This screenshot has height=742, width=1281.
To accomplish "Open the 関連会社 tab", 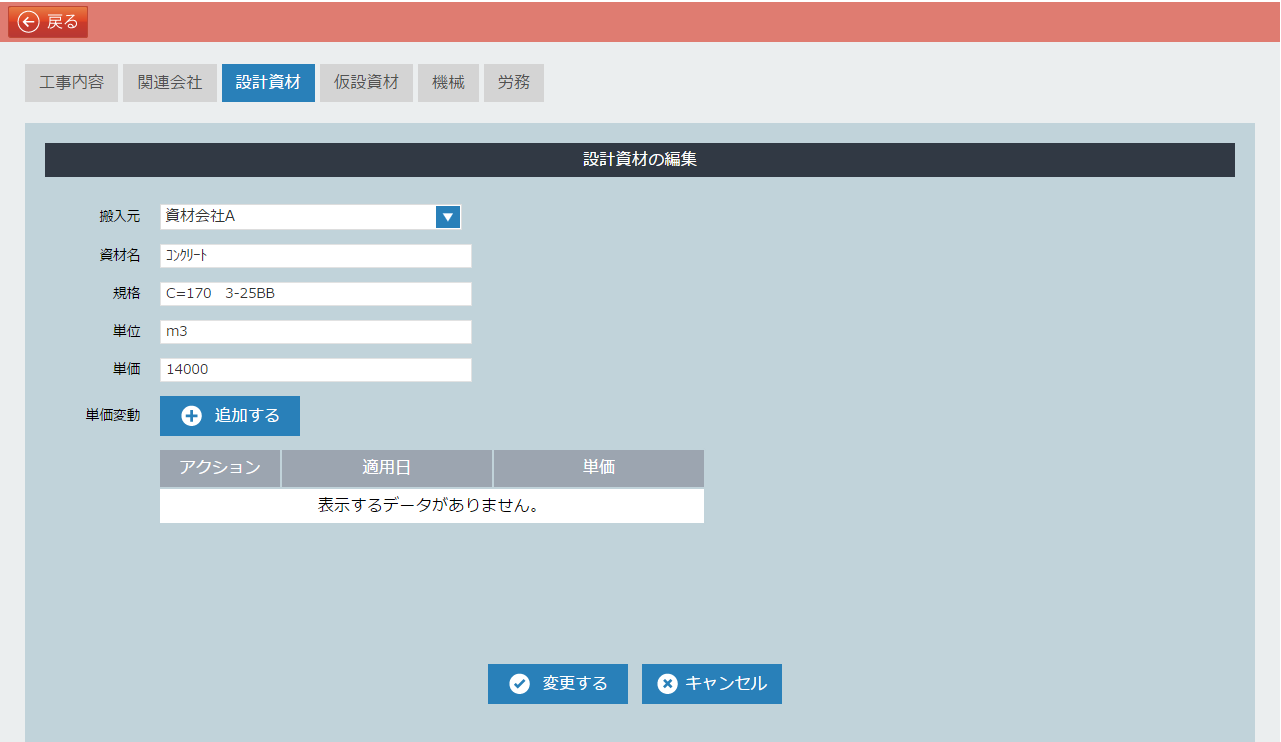I will (170, 83).
